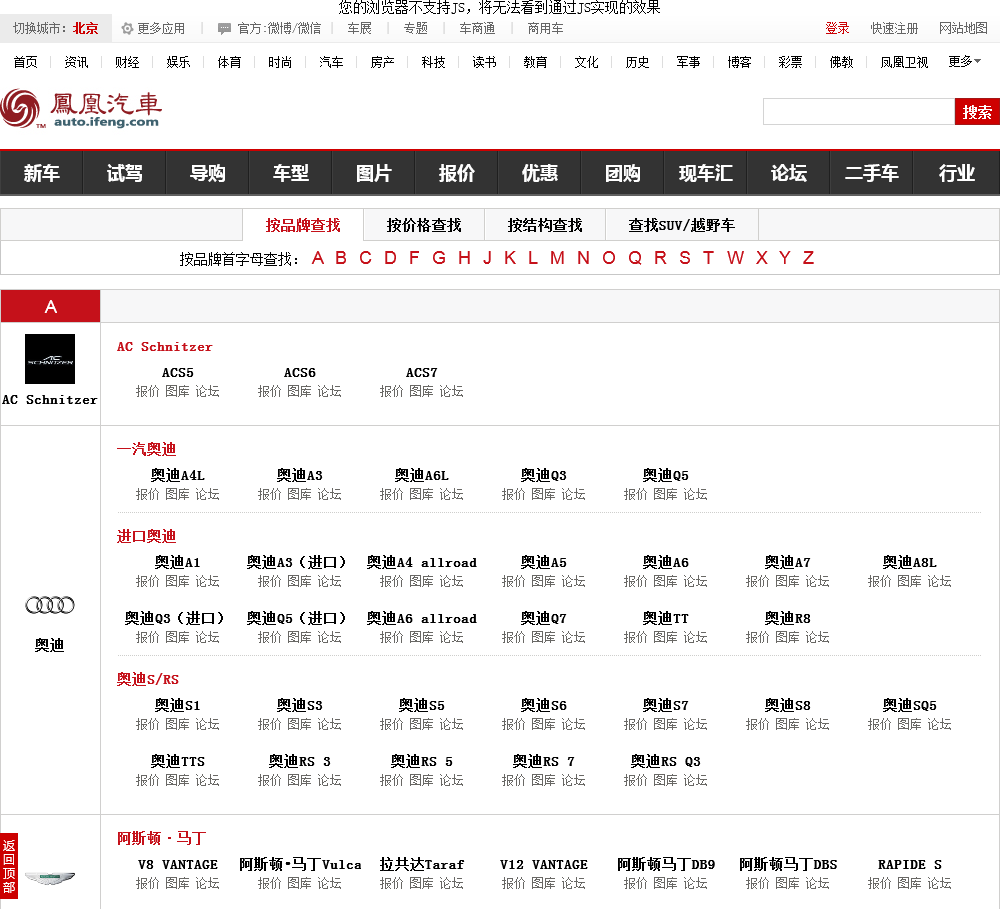Click the Audi four-rings logo
1000x909 pixels.
click(x=50, y=605)
